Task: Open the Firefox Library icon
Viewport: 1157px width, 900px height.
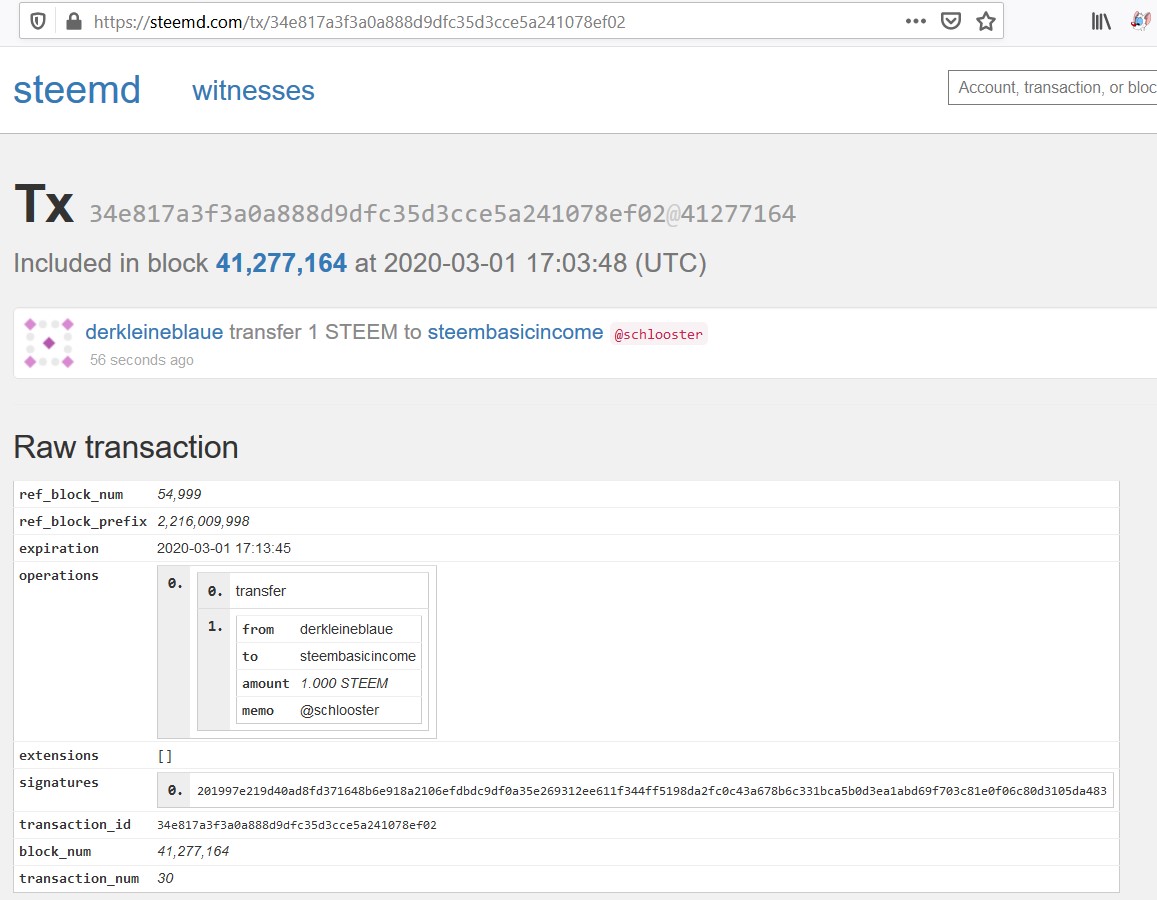Action: (x=1101, y=21)
